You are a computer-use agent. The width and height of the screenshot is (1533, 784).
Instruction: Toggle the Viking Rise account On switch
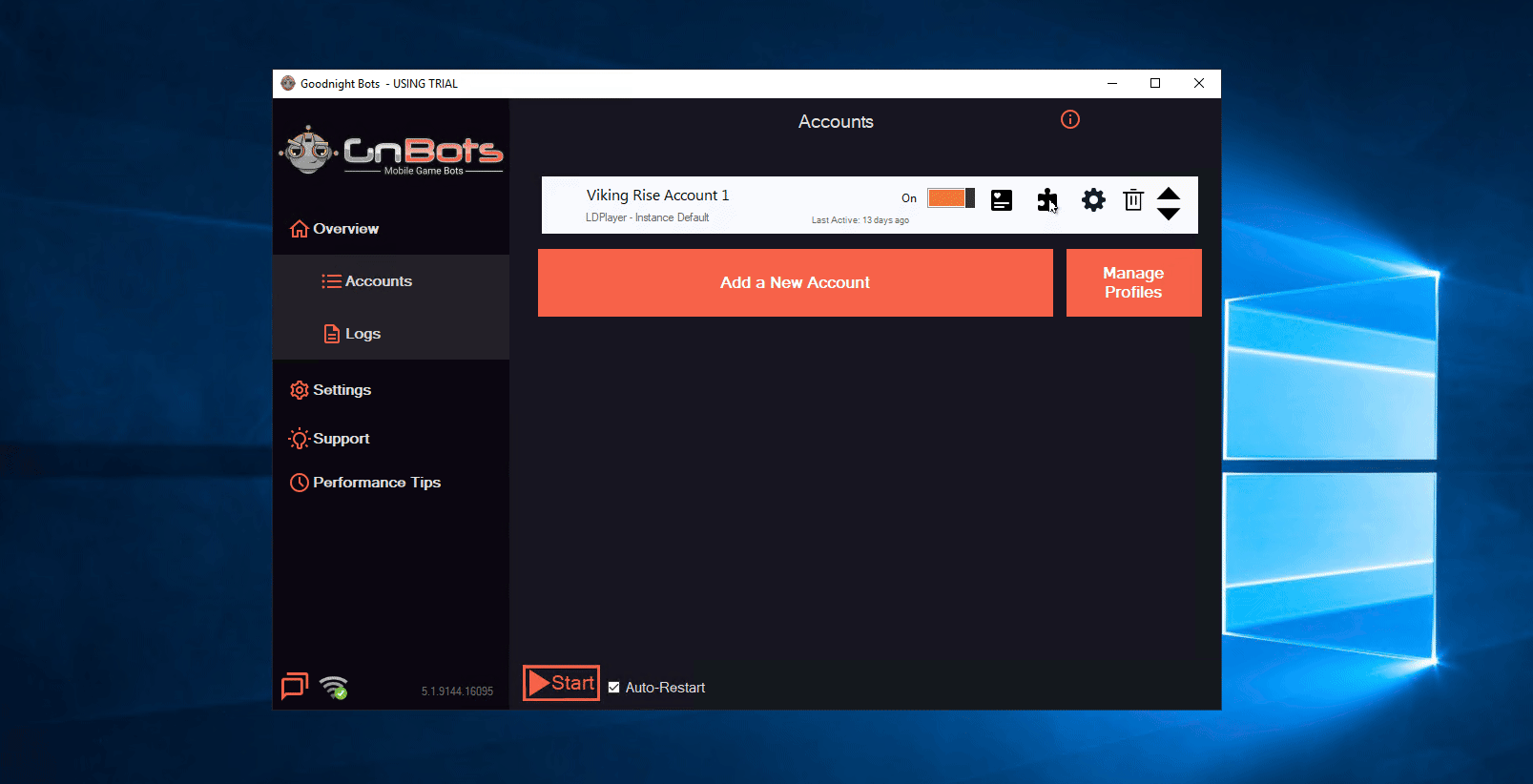950,197
